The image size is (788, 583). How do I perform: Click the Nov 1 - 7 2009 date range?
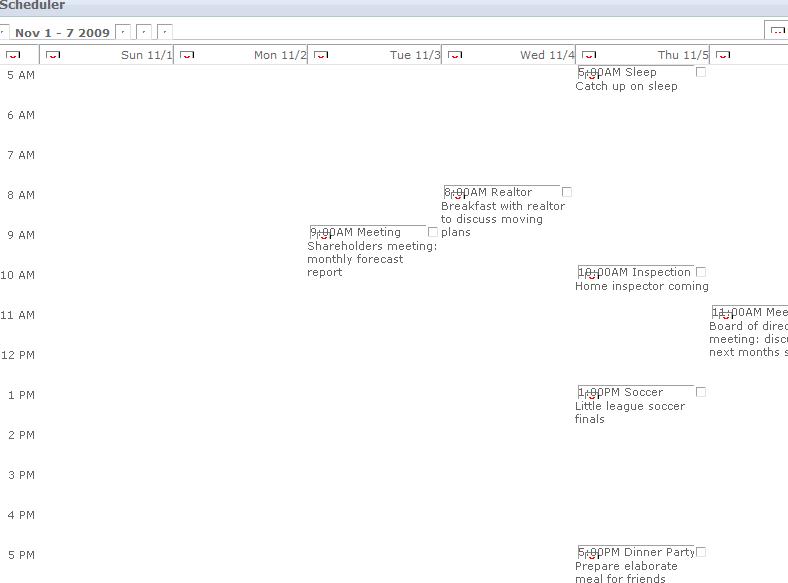click(x=62, y=33)
